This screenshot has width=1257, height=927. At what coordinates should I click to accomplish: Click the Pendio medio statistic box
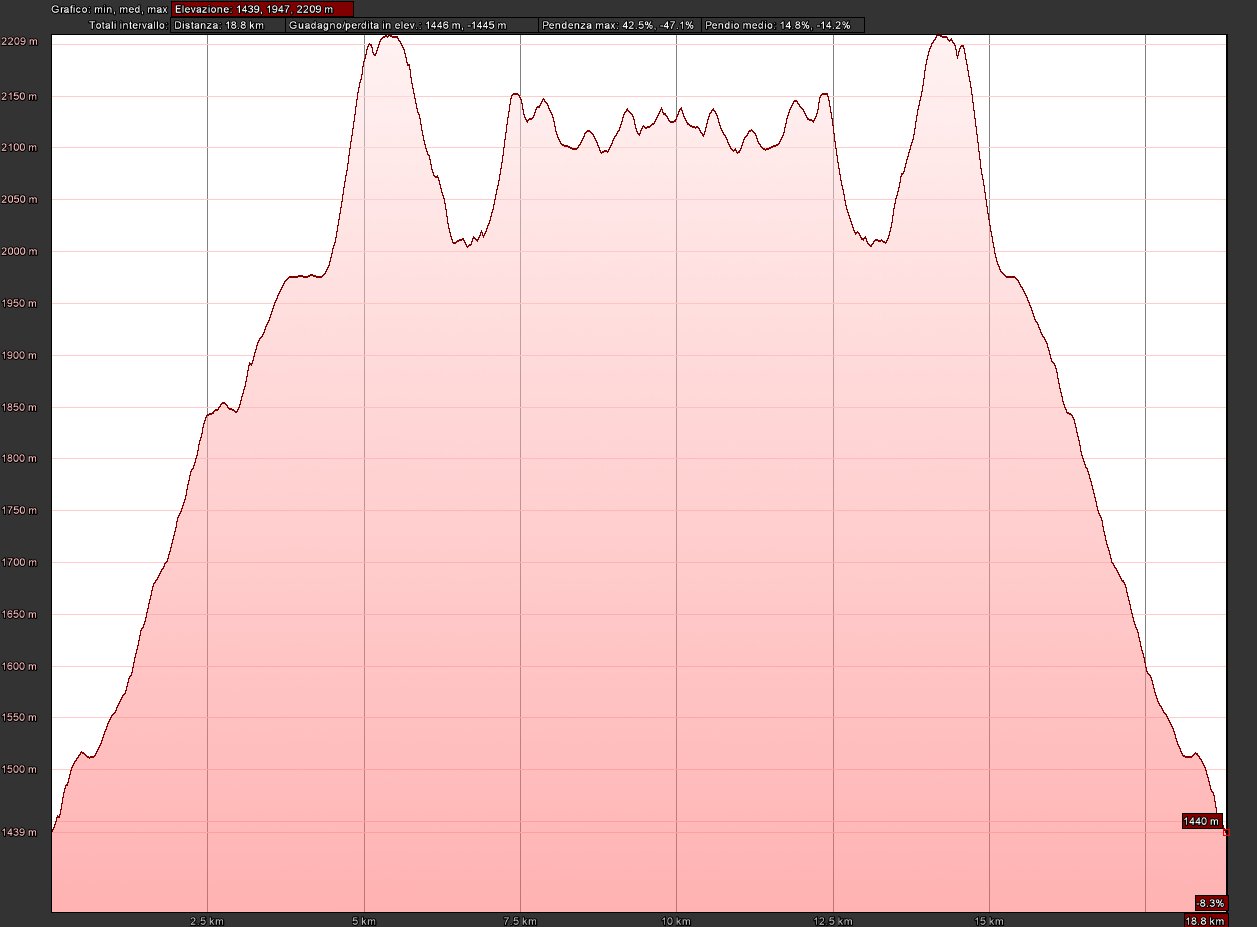(x=782, y=25)
